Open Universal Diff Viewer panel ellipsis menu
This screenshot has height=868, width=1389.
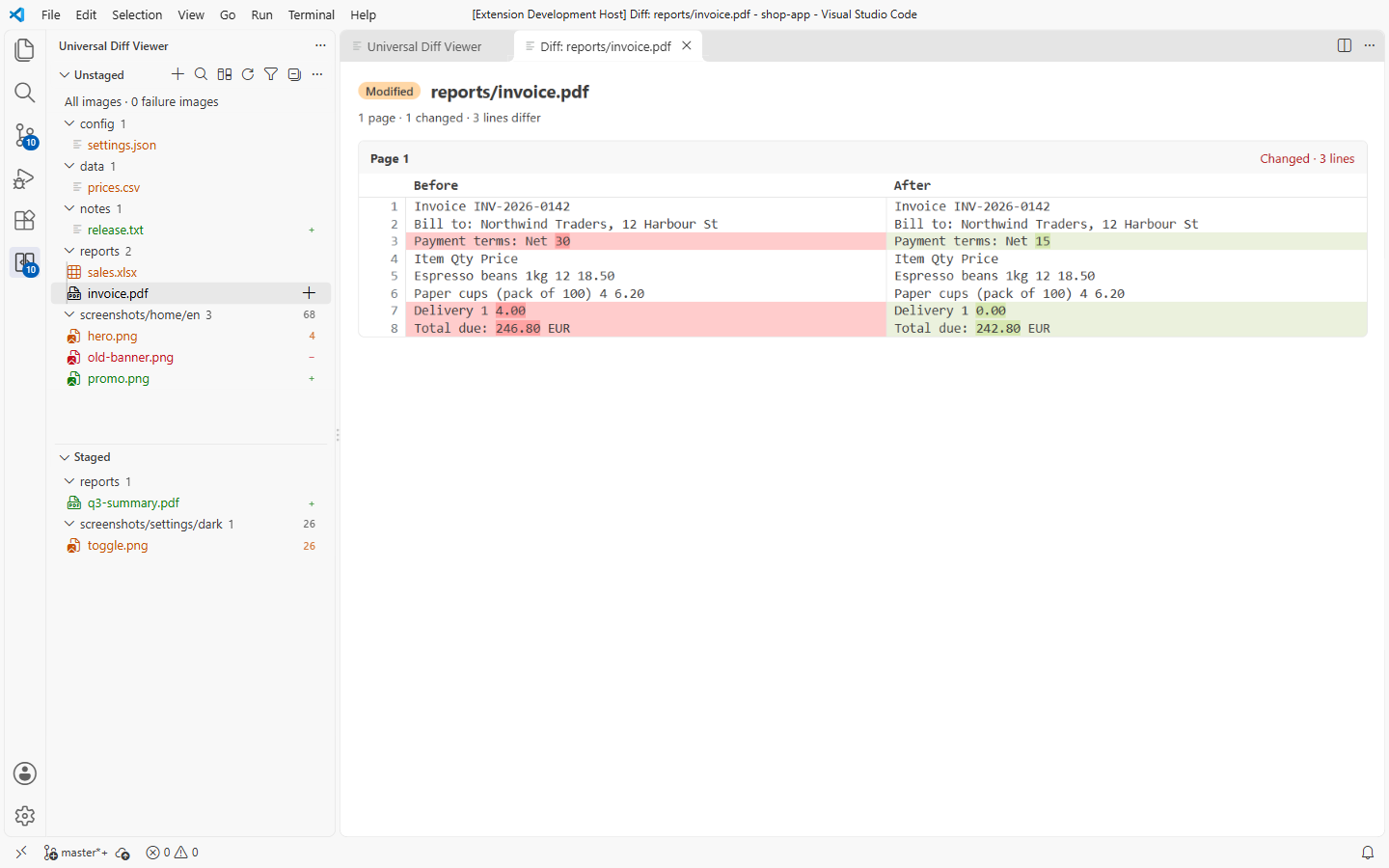coord(320,45)
